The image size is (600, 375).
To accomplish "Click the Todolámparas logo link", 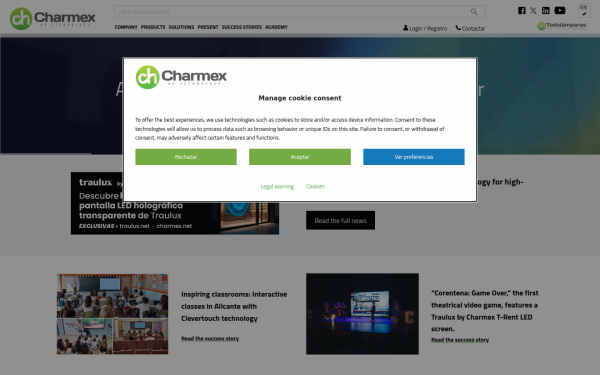I will coord(562,26).
